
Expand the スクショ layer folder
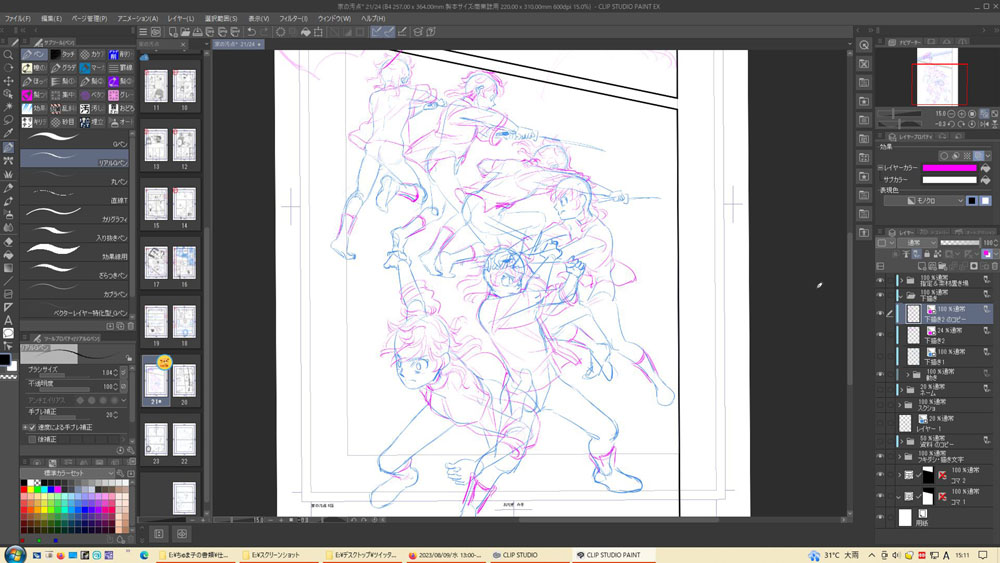901,405
